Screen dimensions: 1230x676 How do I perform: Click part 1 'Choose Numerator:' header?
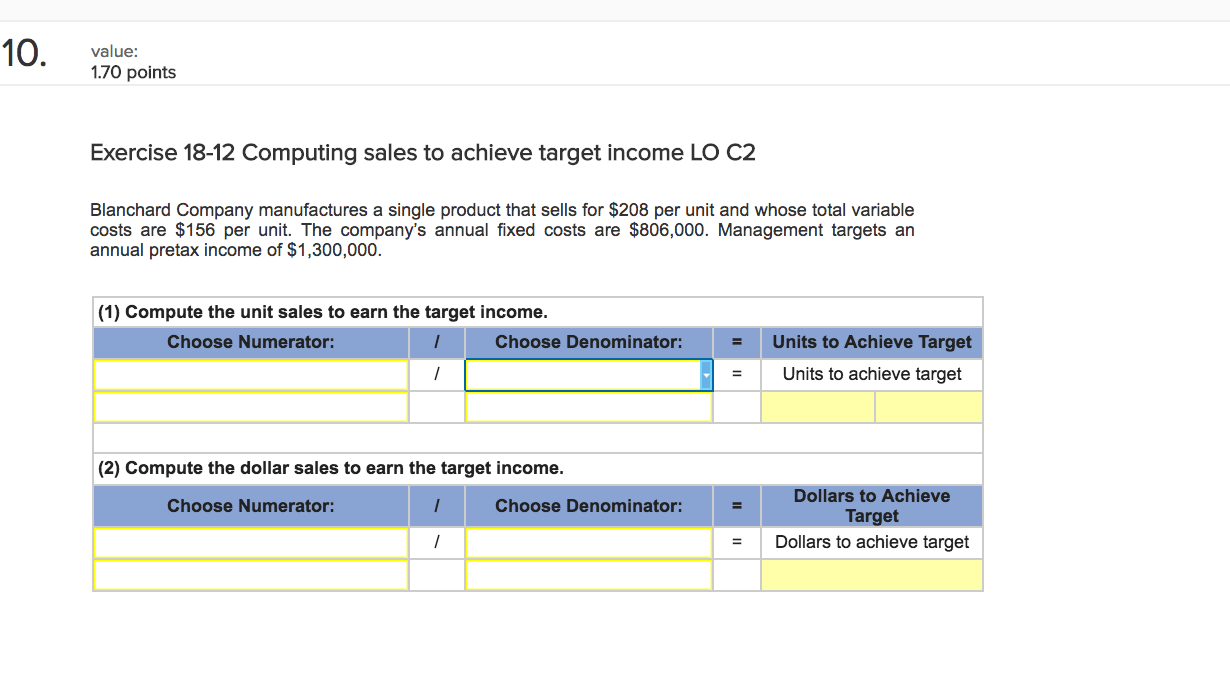pyautogui.click(x=251, y=342)
